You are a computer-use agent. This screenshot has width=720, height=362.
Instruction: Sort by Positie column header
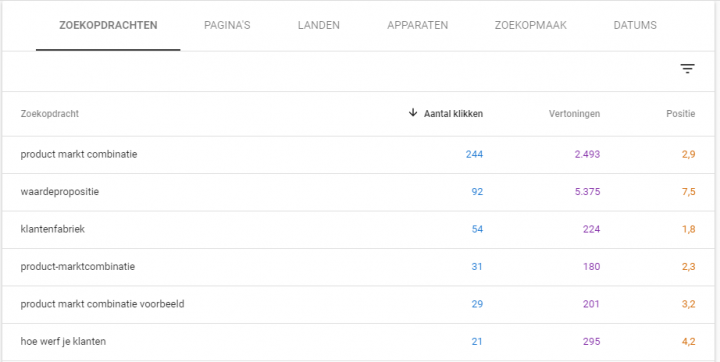681,113
